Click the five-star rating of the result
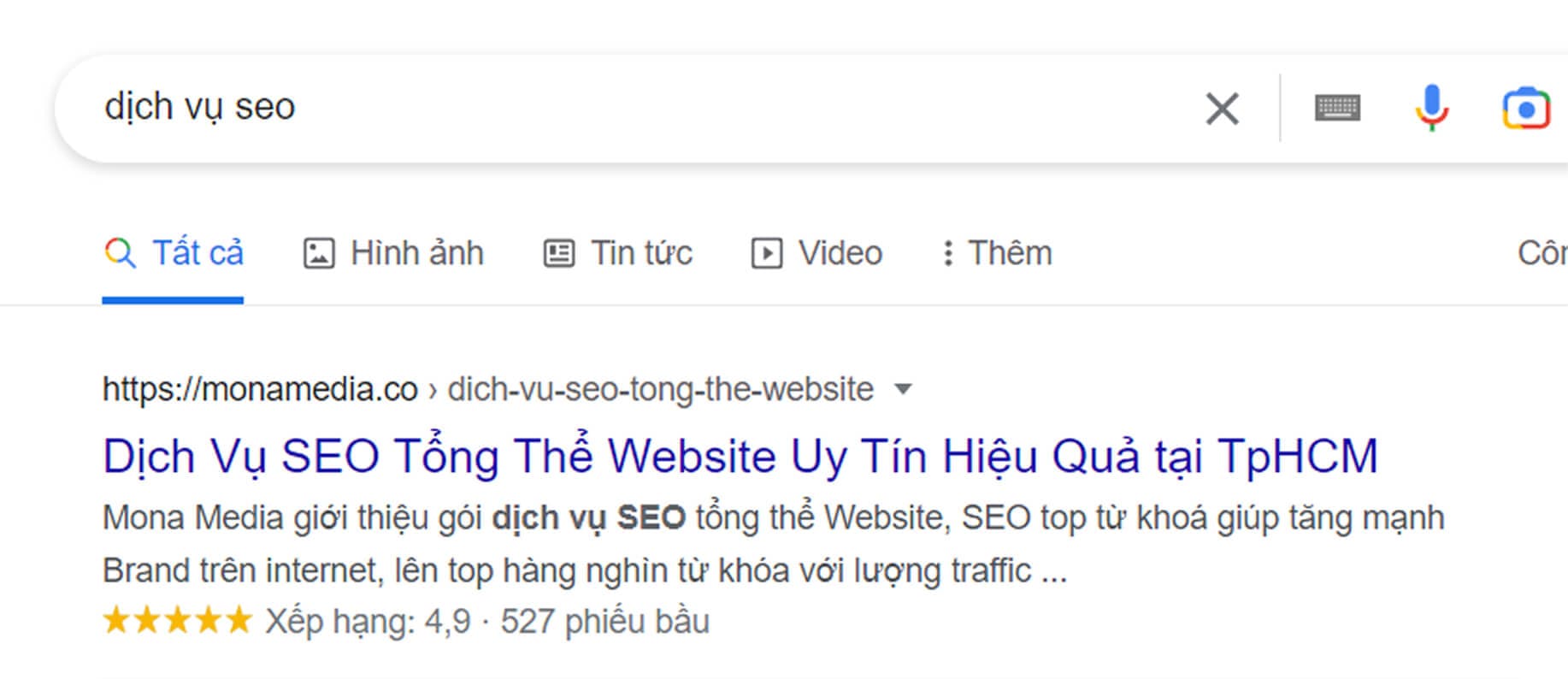The width and height of the screenshot is (1568, 679). pyautogui.click(x=177, y=621)
